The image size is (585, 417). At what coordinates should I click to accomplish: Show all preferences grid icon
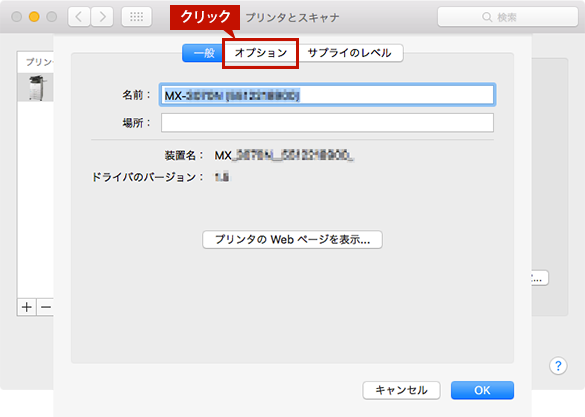click(137, 17)
